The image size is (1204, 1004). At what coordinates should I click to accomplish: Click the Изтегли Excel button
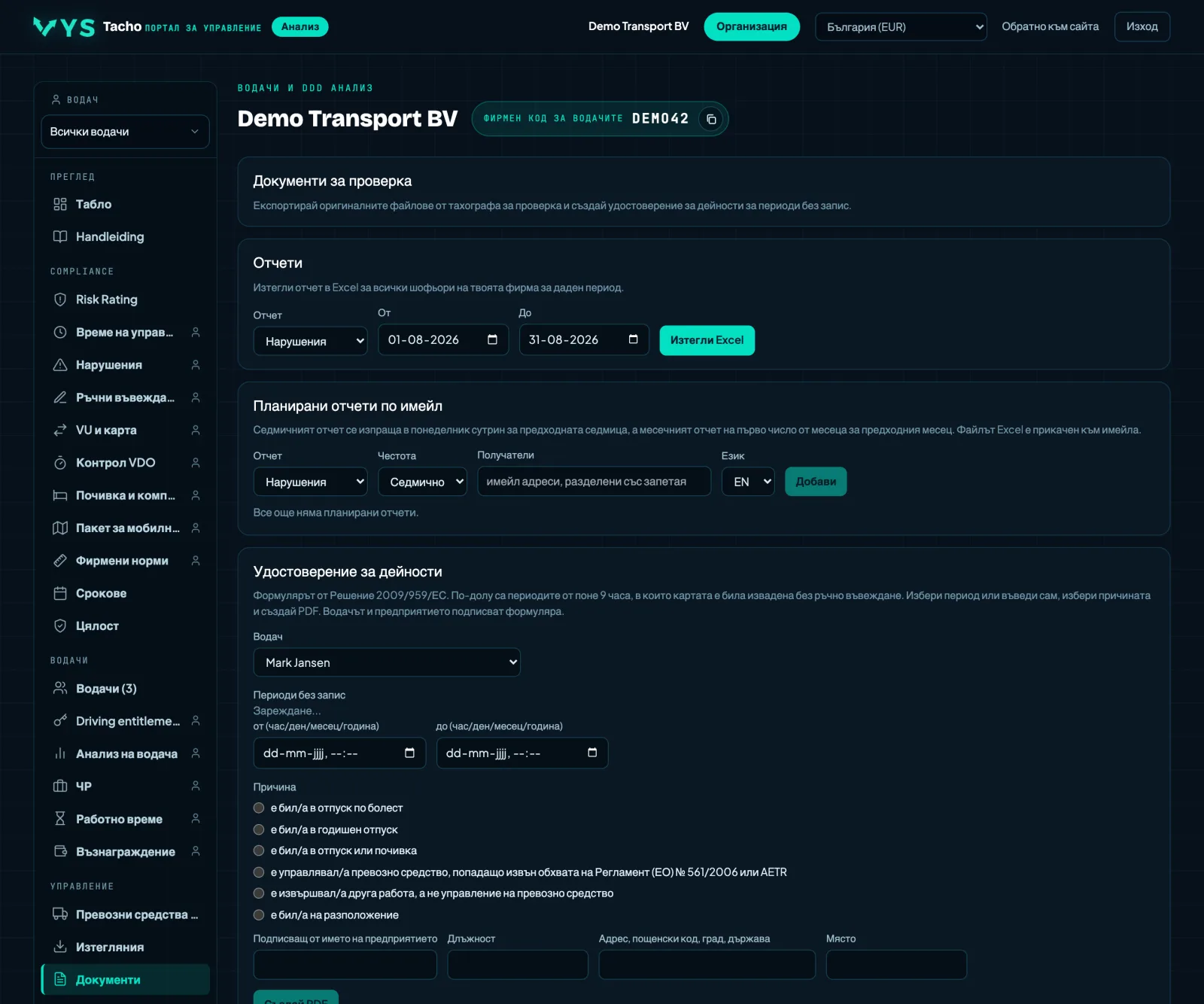point(707,340)
